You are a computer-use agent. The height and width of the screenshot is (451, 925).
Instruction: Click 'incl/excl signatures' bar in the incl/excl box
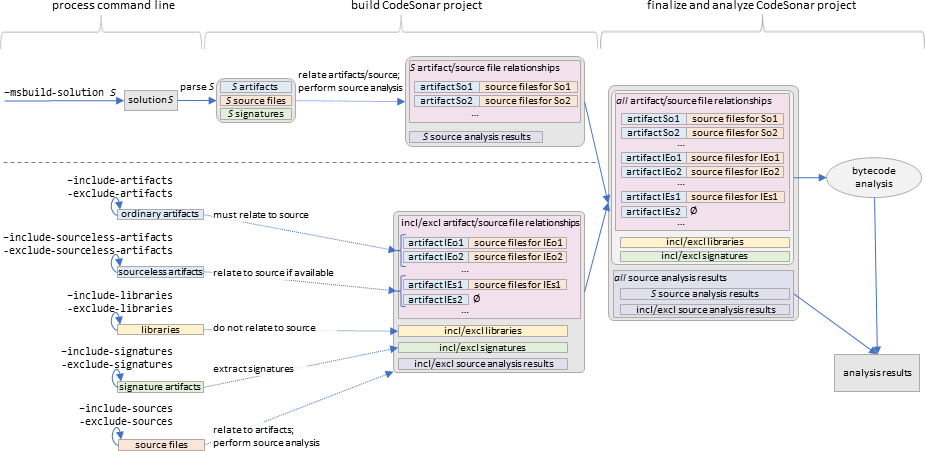(483, 347)
